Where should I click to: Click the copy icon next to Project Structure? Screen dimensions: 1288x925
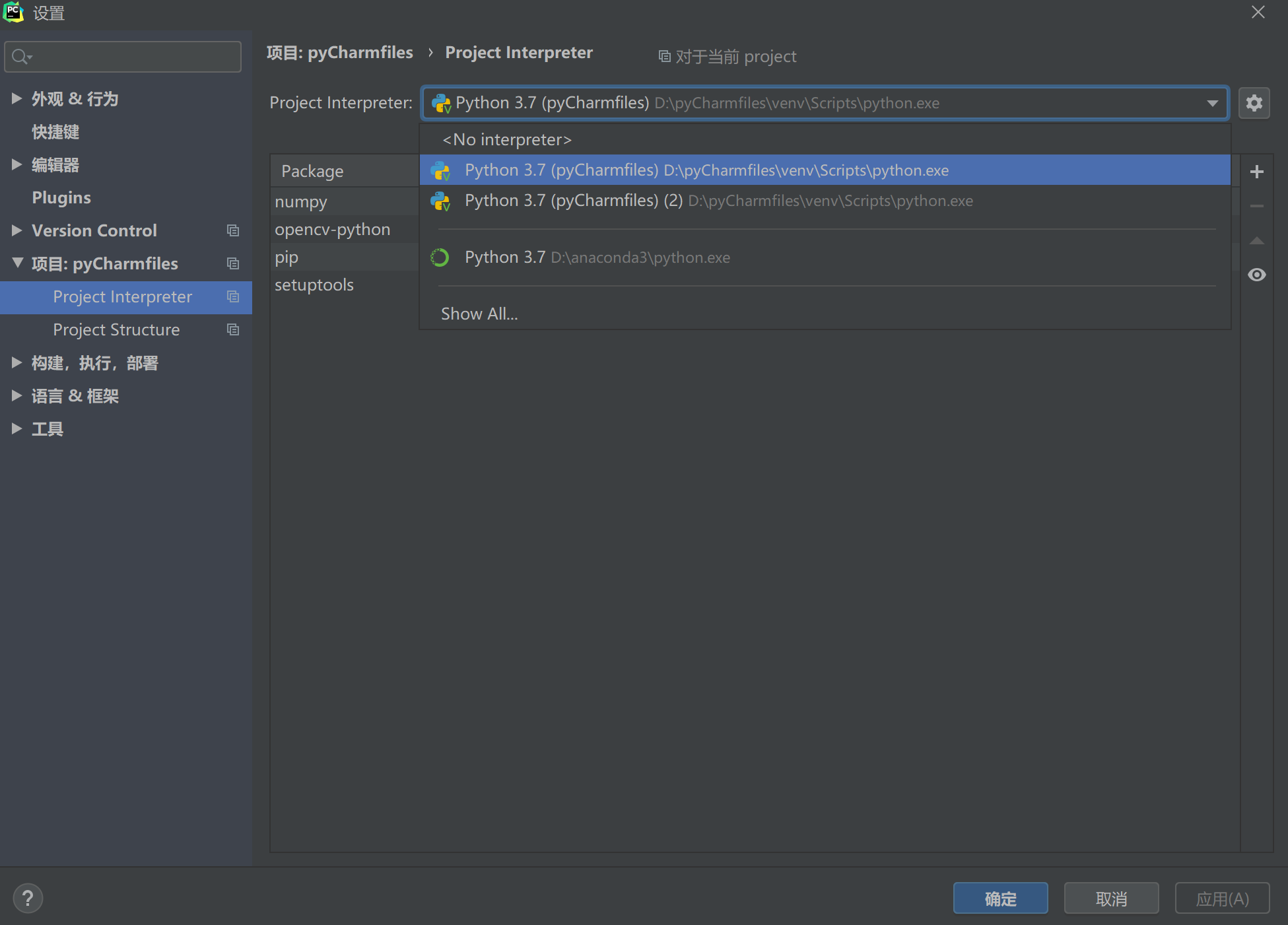[x=233, y=329]
